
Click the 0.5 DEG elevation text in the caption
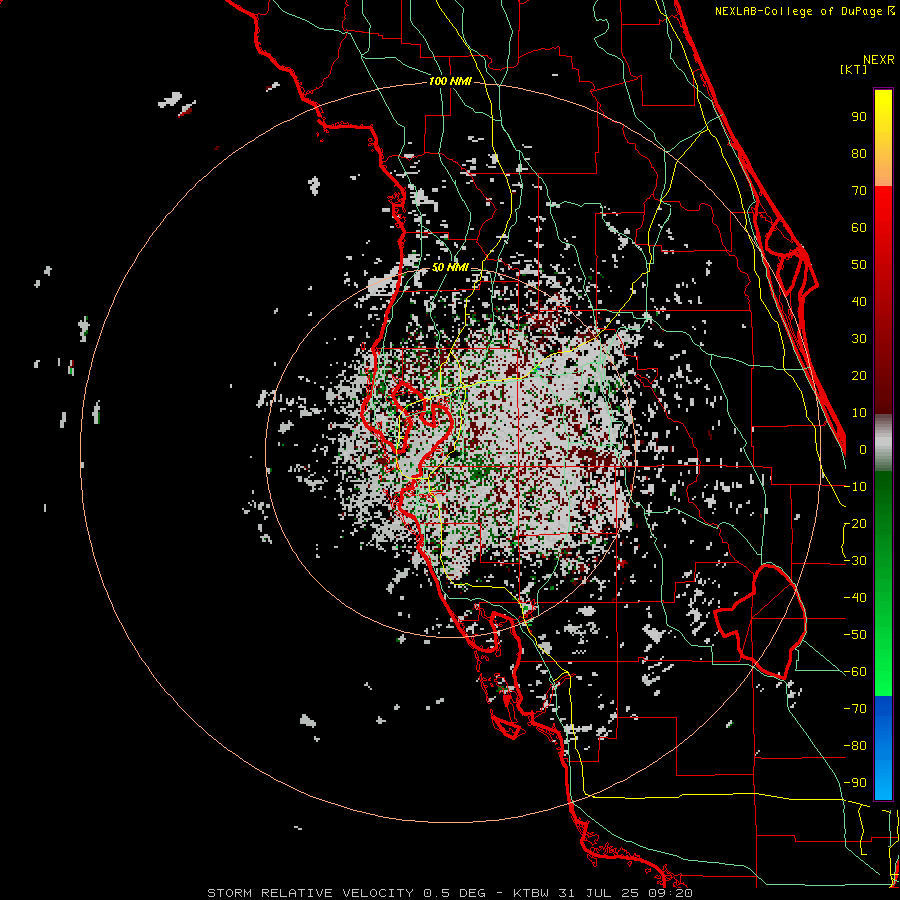click(454, 893)
